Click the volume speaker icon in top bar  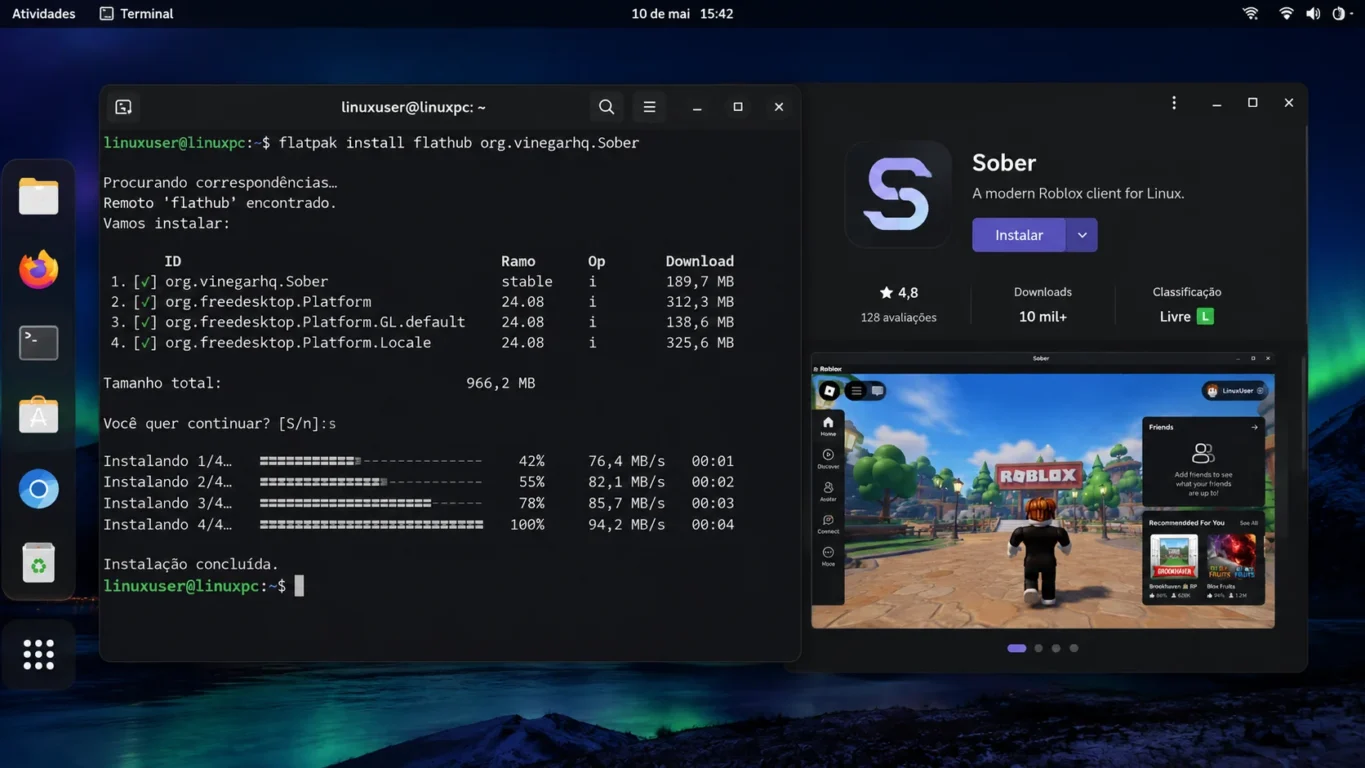coord(1313,14)
